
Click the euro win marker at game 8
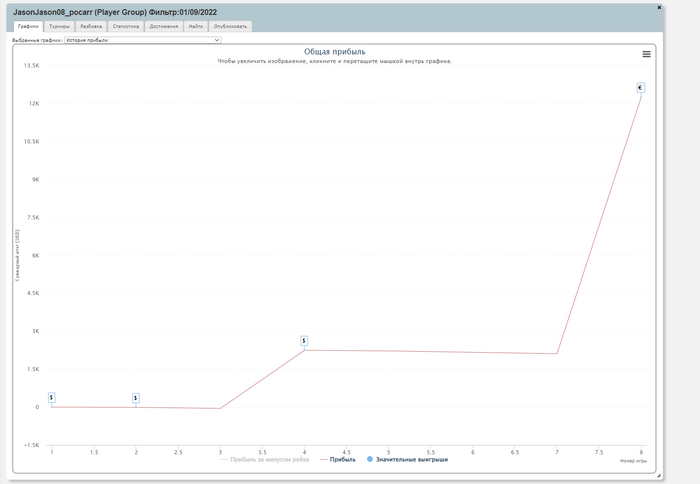641,88
